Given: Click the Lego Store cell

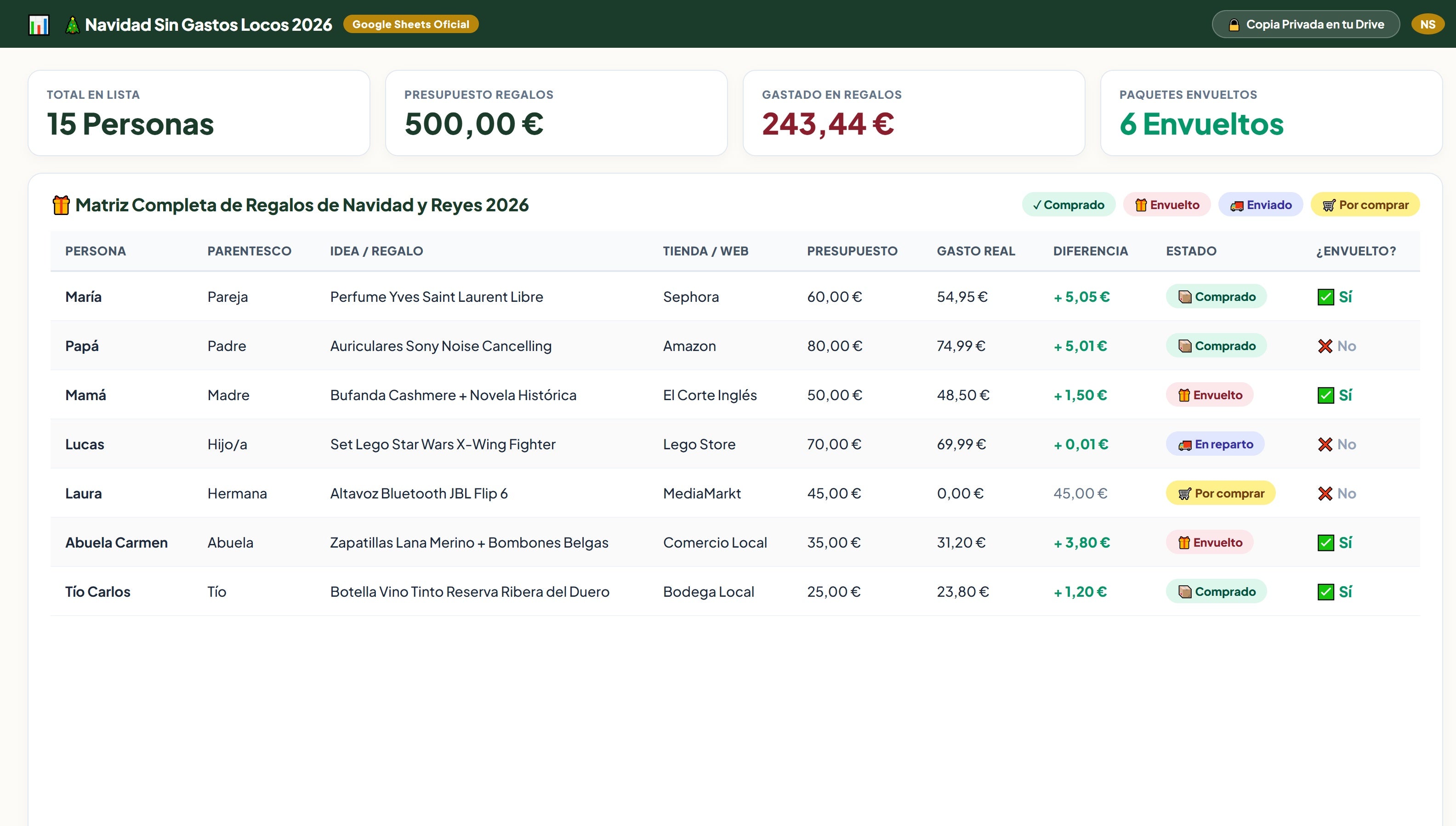Looking at the screenshot, I should [x=699, y=444].
